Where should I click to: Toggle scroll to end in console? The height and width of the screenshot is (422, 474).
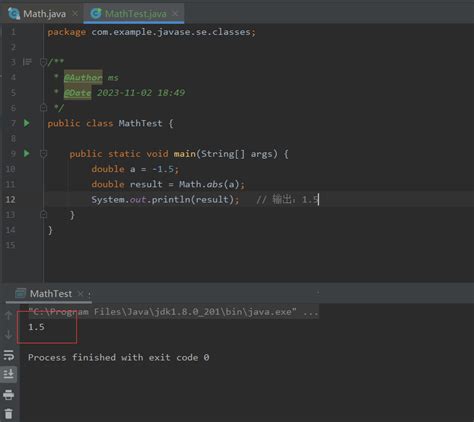pyautogui.click(x=9, y=374)
